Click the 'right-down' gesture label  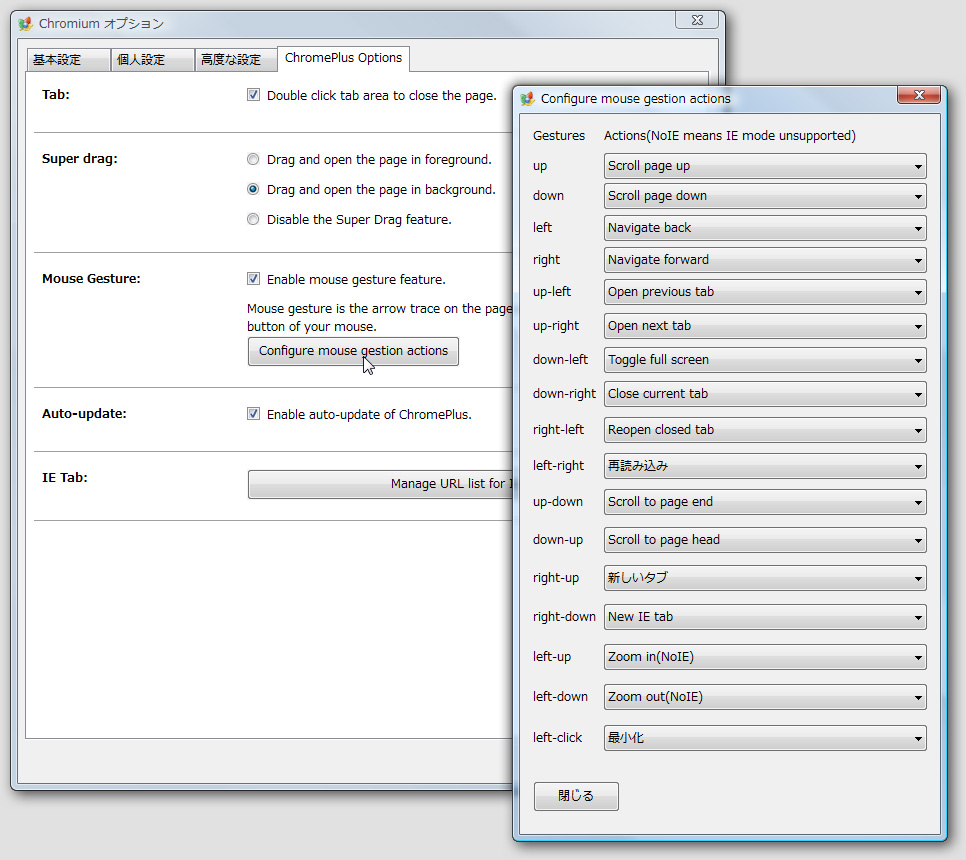564,617
